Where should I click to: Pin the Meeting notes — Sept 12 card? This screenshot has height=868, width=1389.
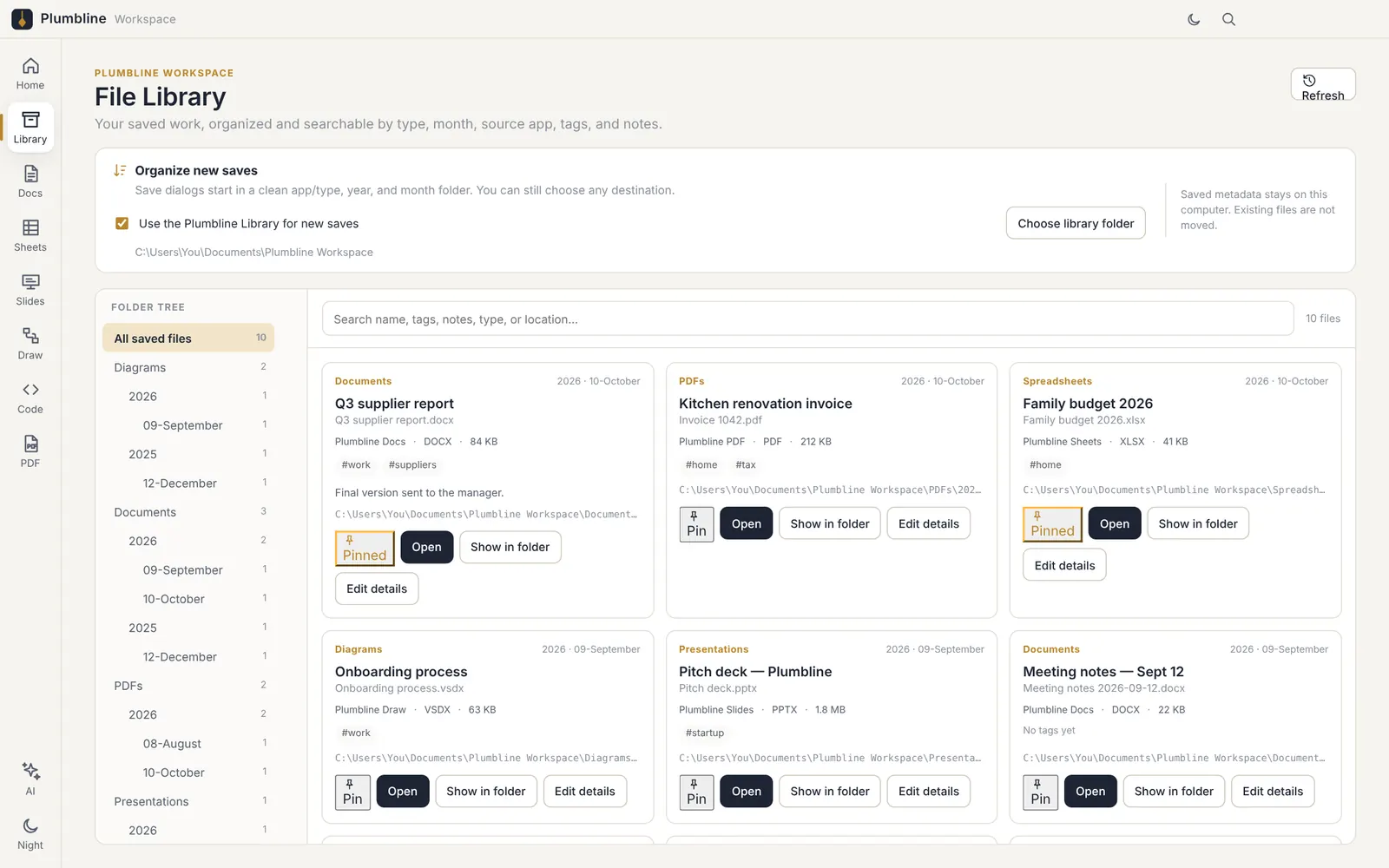[x=1040, y=792]
